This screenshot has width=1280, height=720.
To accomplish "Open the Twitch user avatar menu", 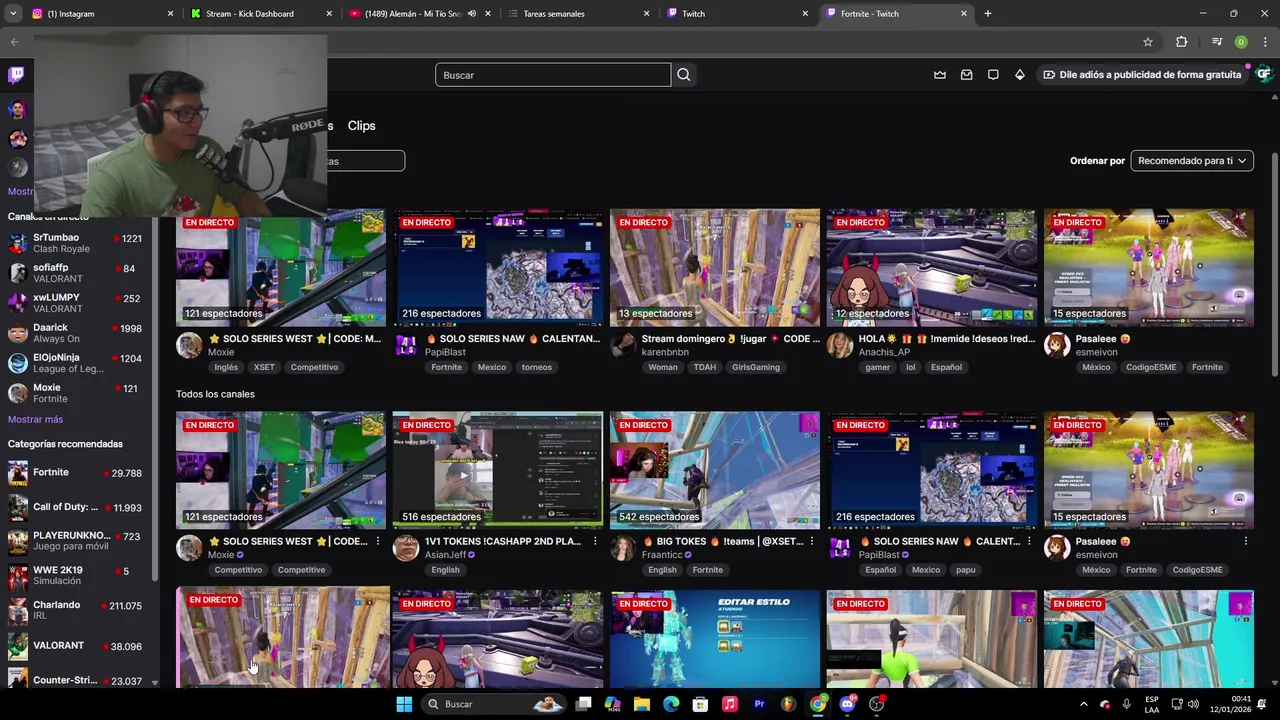I will (1263, 74).
